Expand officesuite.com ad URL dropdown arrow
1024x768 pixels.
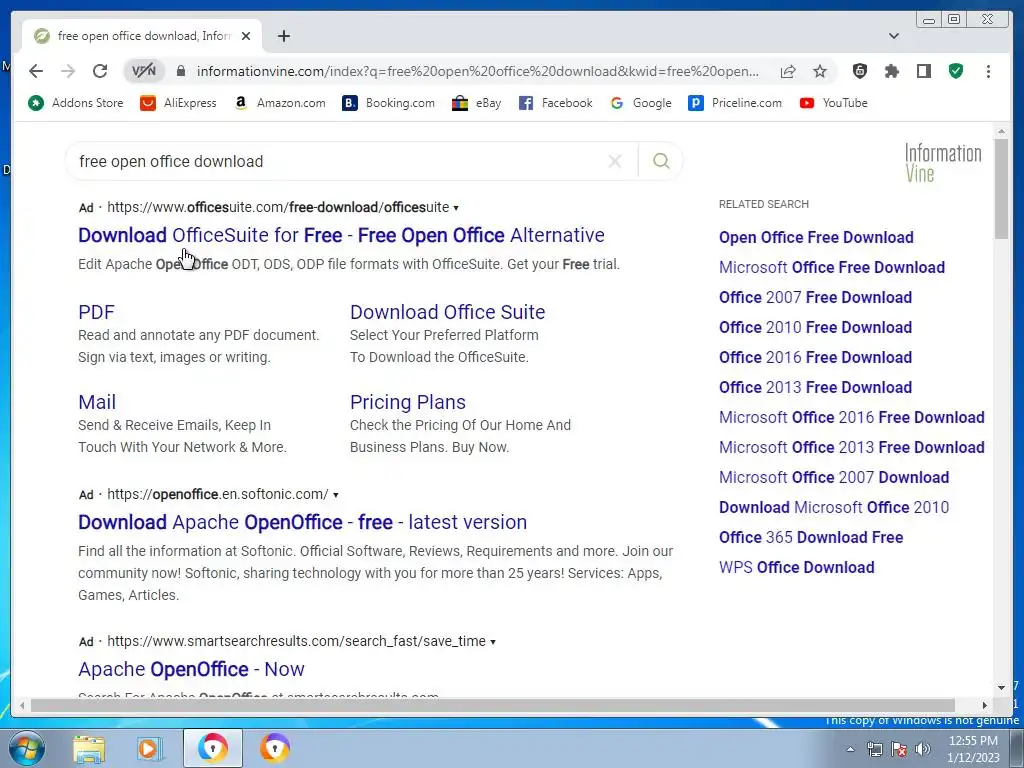[x=456, y=208]
